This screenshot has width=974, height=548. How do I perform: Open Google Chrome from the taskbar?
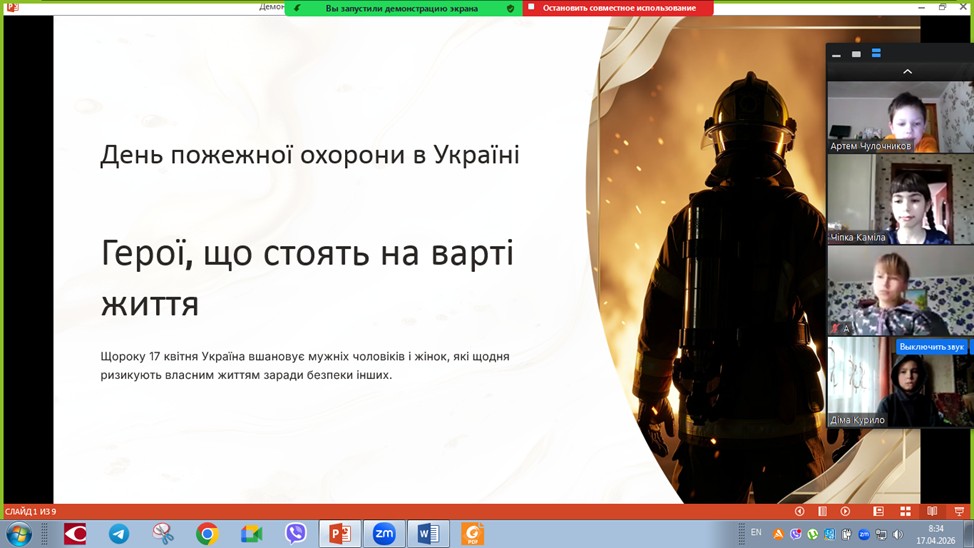click(207, 534)
